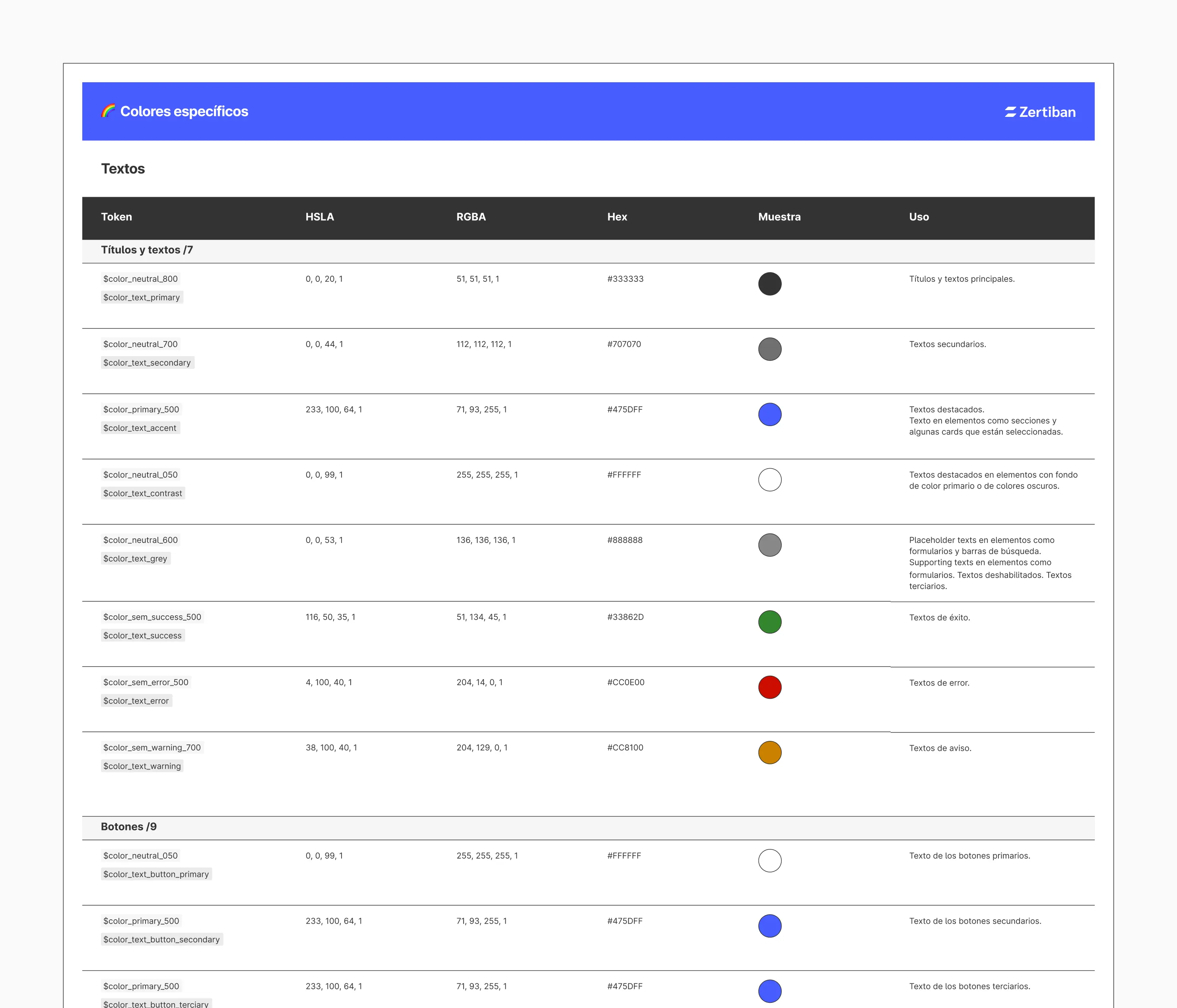The image size is (1177, 1008).
Task: Click the $color_text_primary token tag
Action: point(142,298)
